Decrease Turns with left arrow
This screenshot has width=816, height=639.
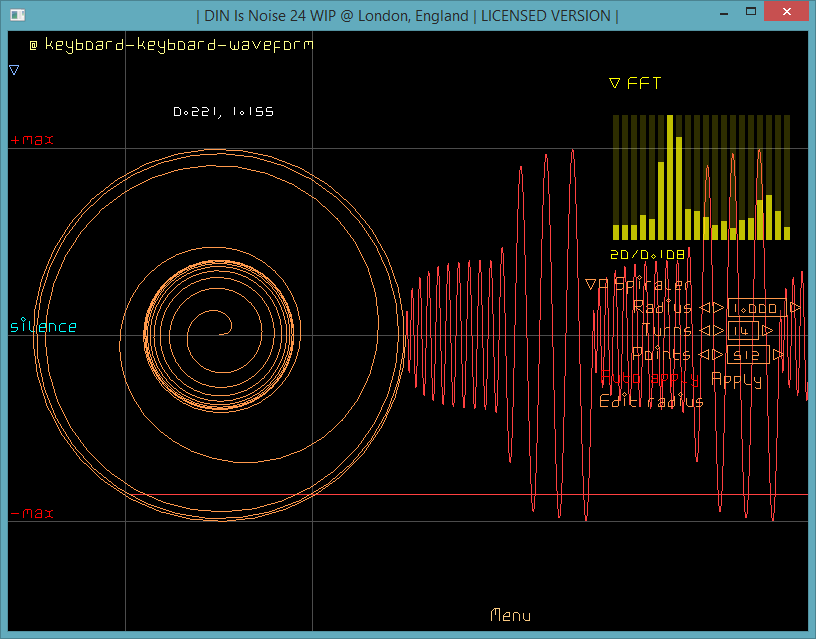point(704,331)
